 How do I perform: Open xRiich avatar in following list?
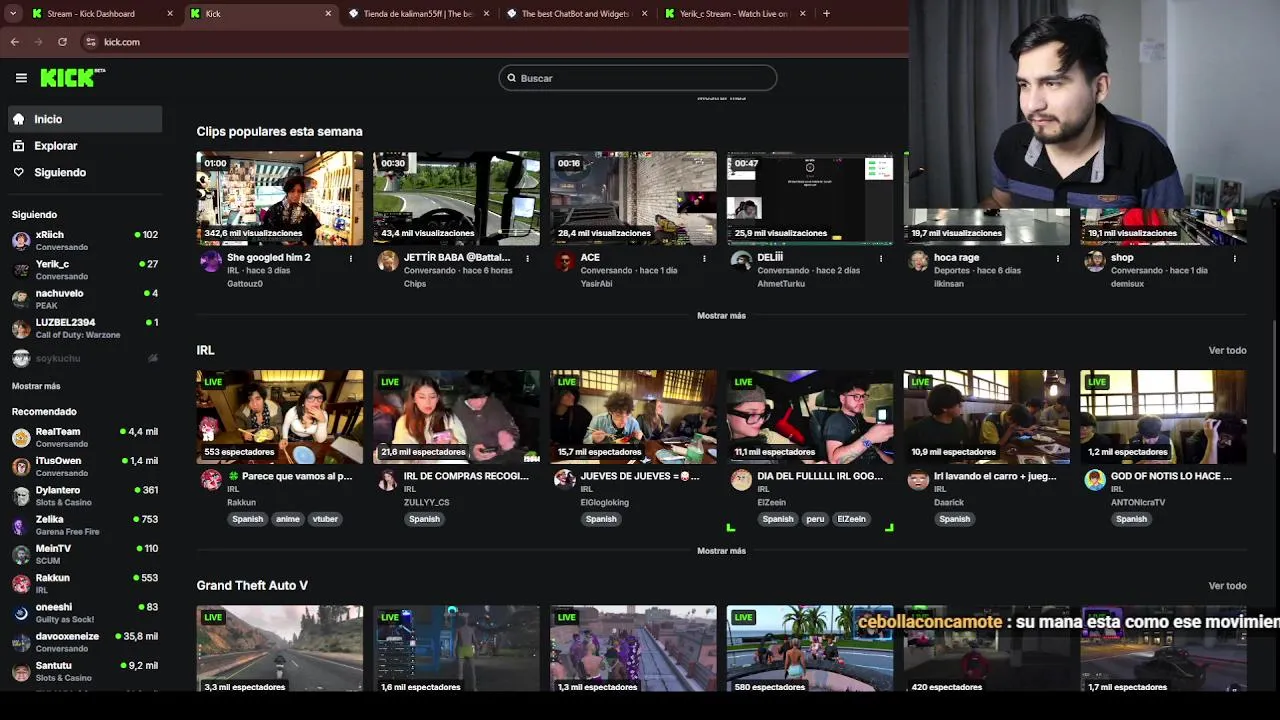[21, 240]
